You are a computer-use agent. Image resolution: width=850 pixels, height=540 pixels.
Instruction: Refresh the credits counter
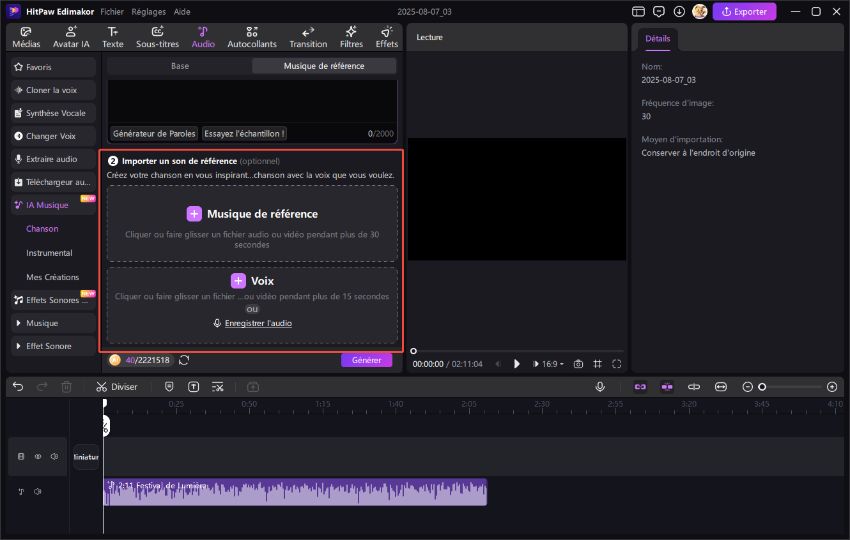point(184,360)
